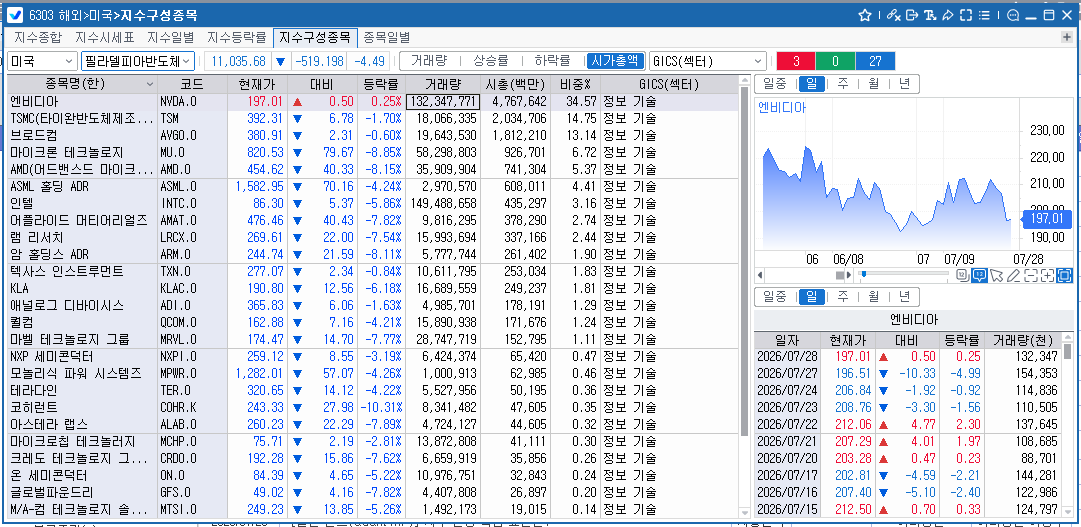
Task: Click the stock table scrollbar down arrow
Action: pos(744,513)
